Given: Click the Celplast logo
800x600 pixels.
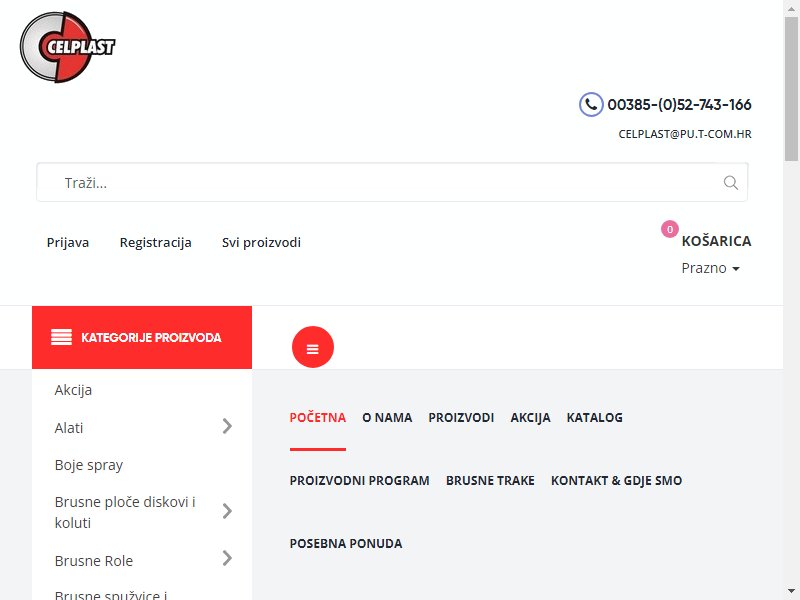Looking at the screenshot, I should click(67, 47).
